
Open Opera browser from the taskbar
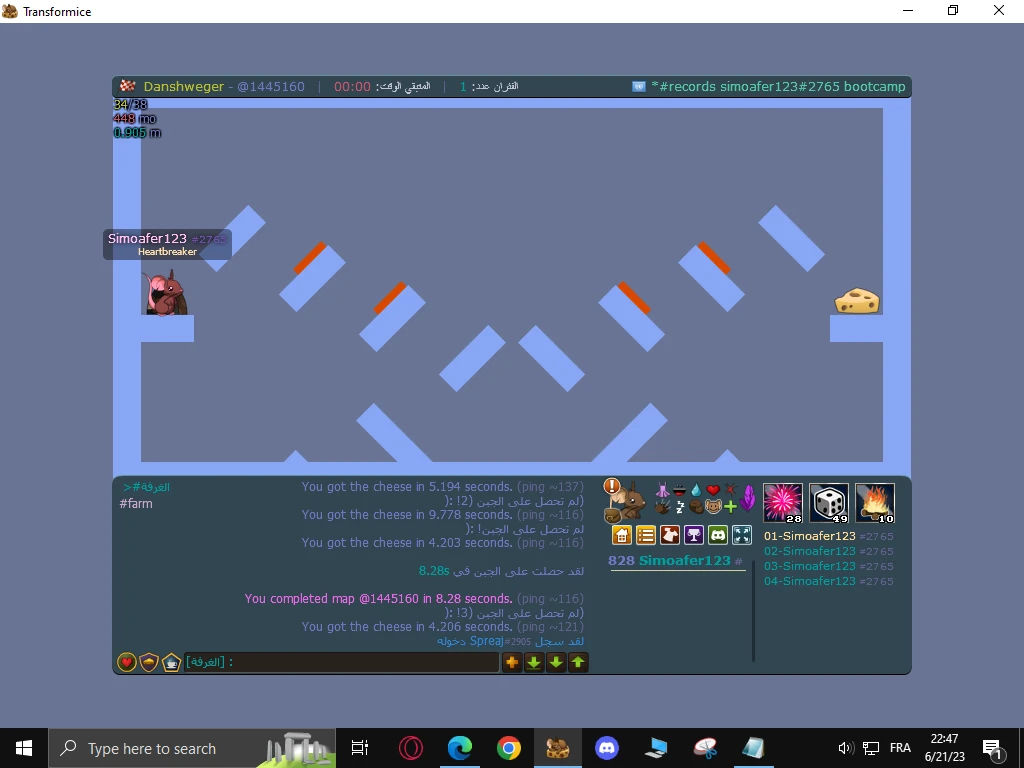(x=411, y=748)
